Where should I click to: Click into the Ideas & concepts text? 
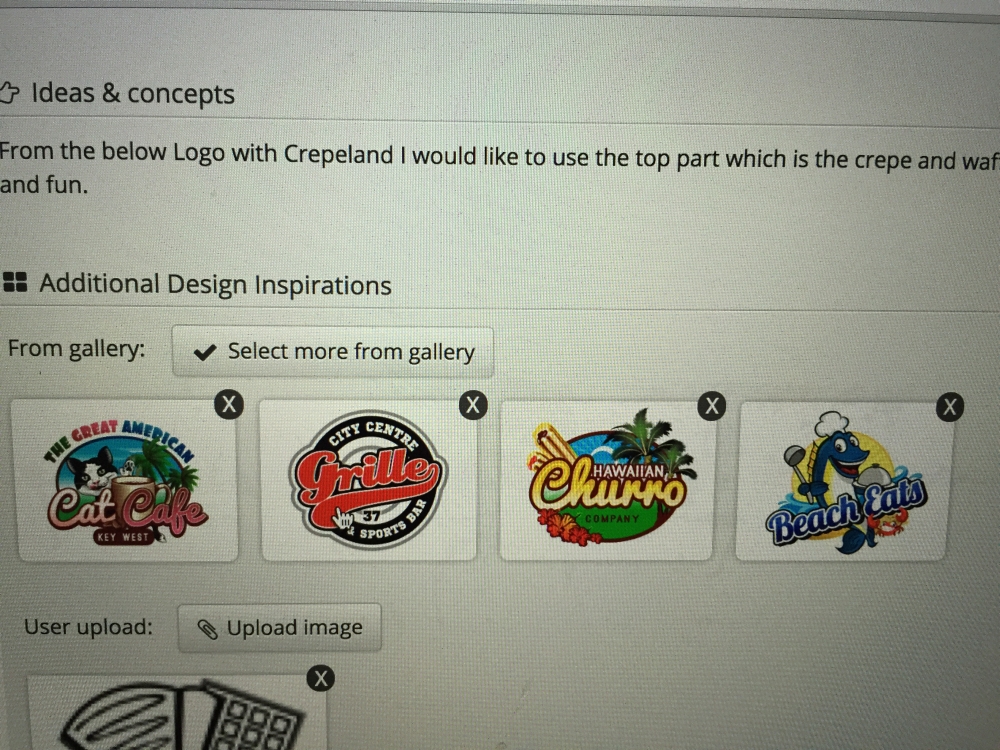(x=499, y=169)
